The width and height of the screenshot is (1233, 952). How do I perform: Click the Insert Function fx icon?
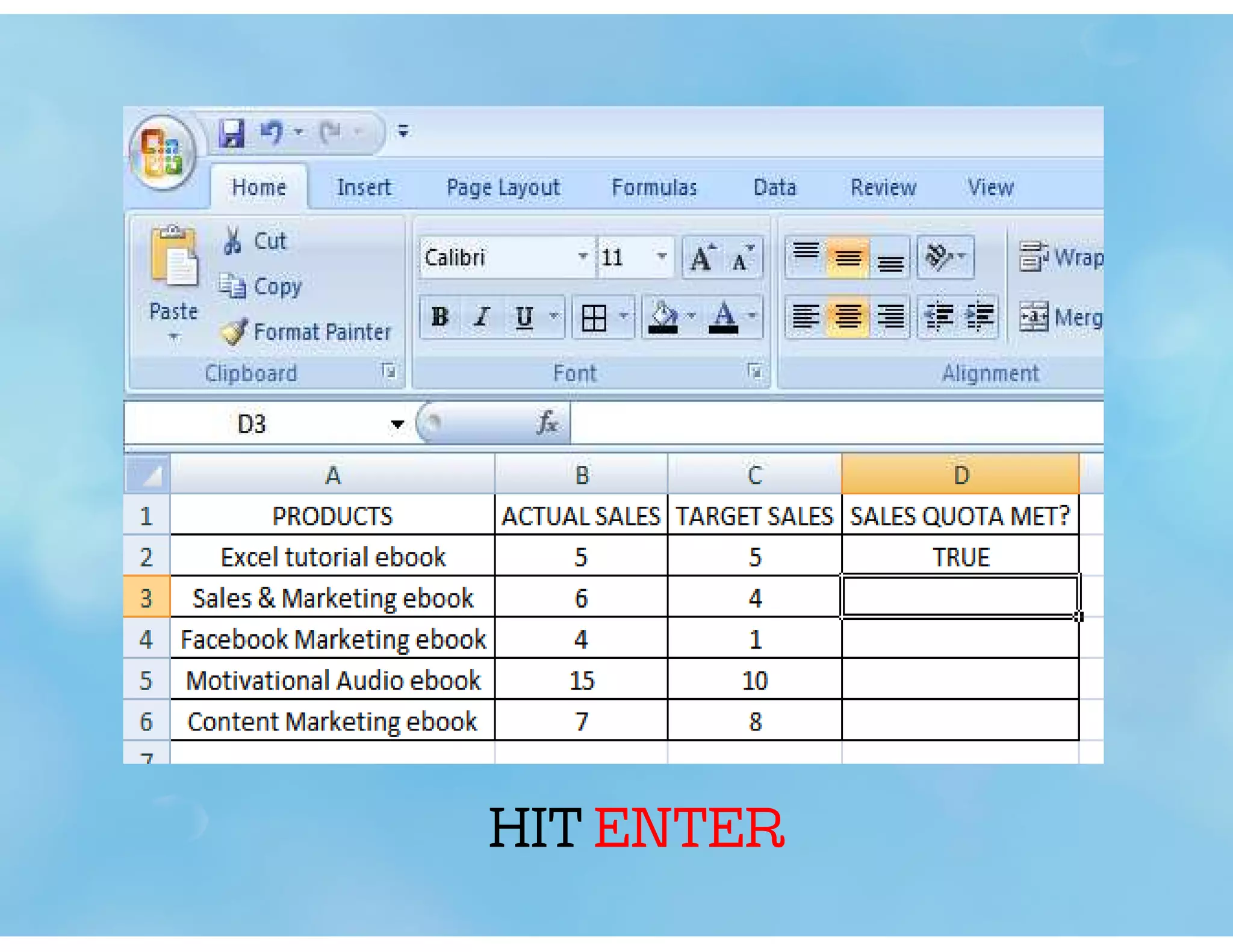[x=547, y=423]
